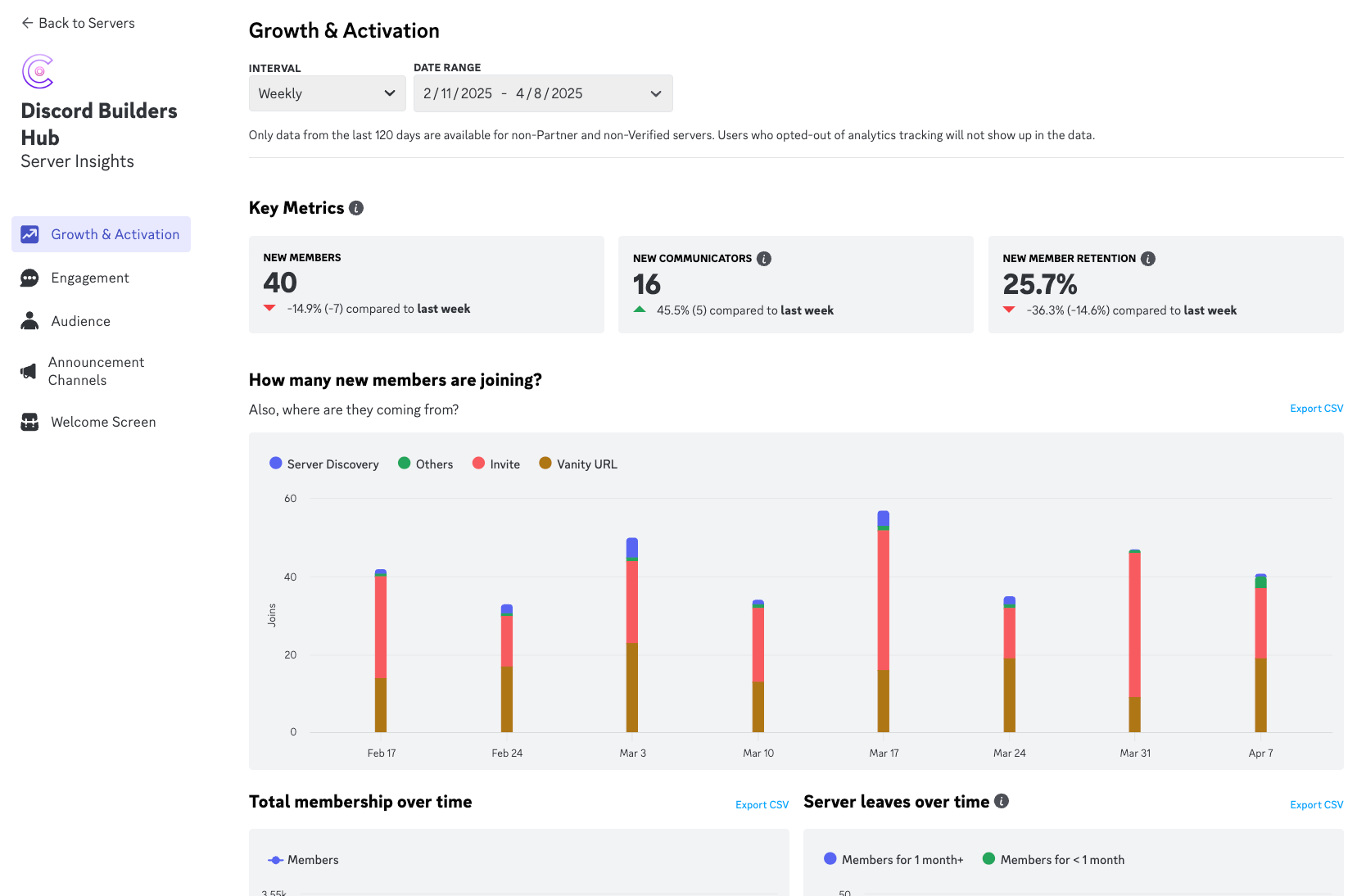Toggle the Invite legend in joins chart
The image size is (1357, 896).
tap(495, 464)
